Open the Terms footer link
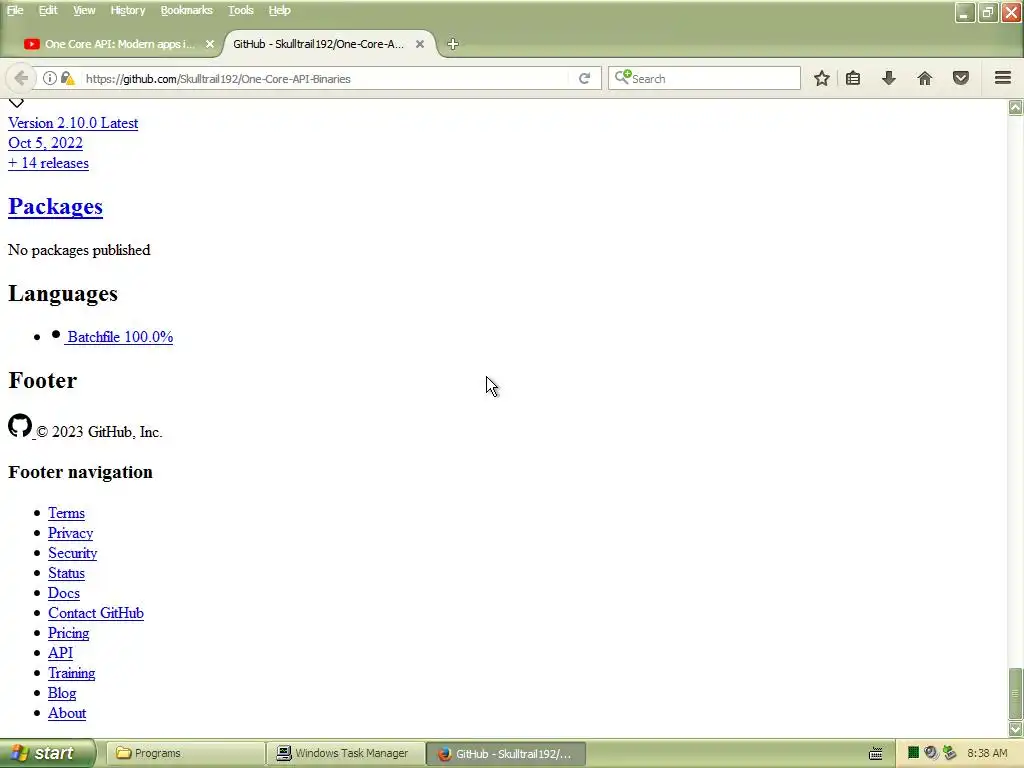This screenshot has height=768, width=1024. coord(67,513)
